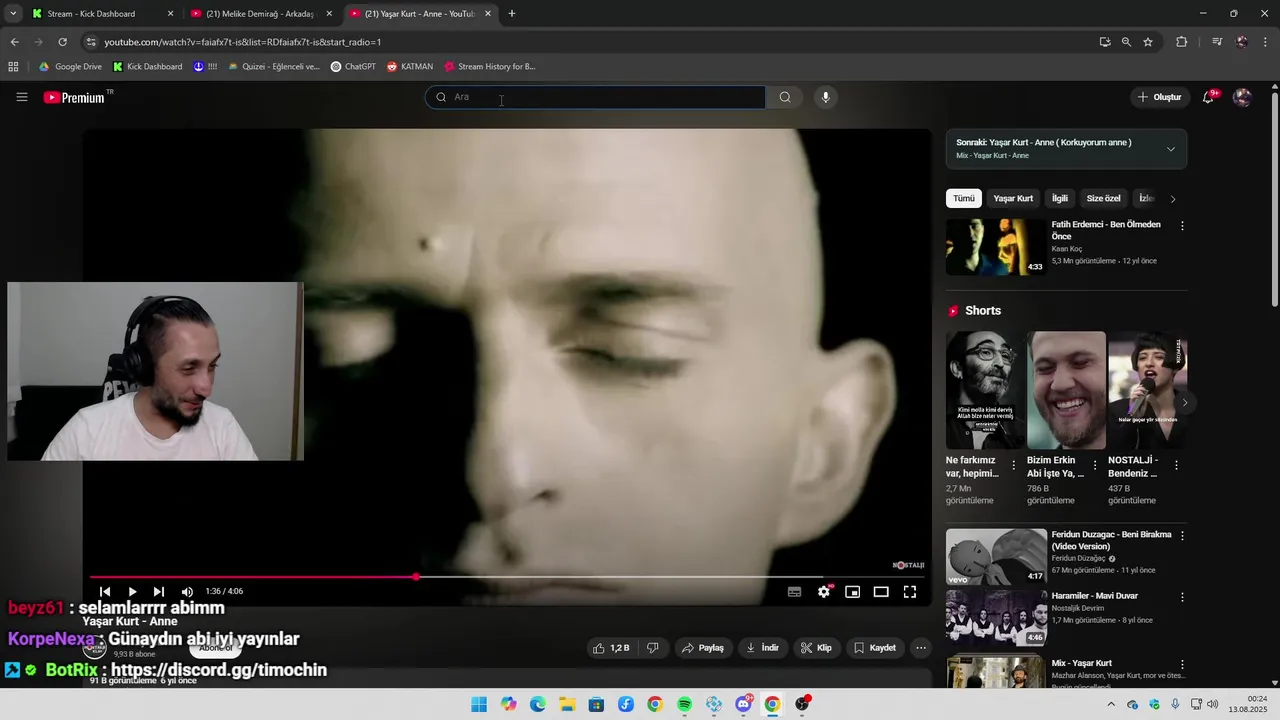Open more actions ellipsis below video
This screenshot has width=1280, height=720.
click(x=921, y=648)
